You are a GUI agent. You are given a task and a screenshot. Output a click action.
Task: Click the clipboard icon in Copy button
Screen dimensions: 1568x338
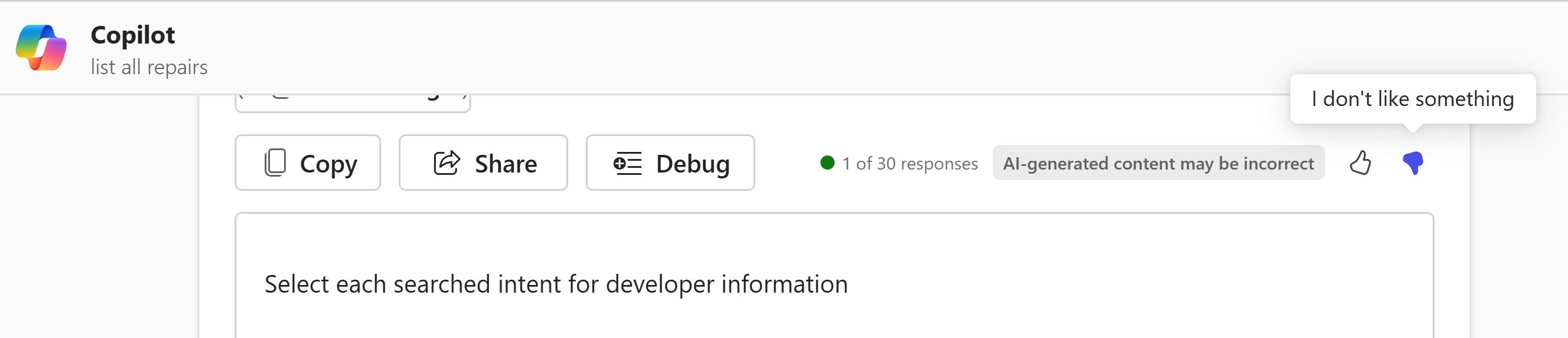tap(275, 163)
